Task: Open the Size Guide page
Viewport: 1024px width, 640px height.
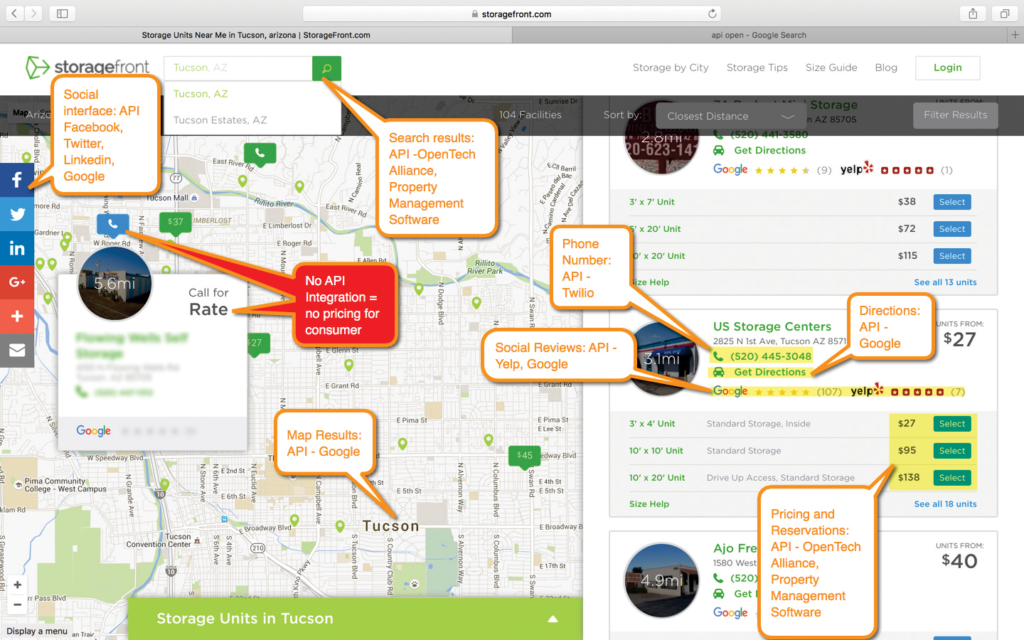Action: [831, 67]
